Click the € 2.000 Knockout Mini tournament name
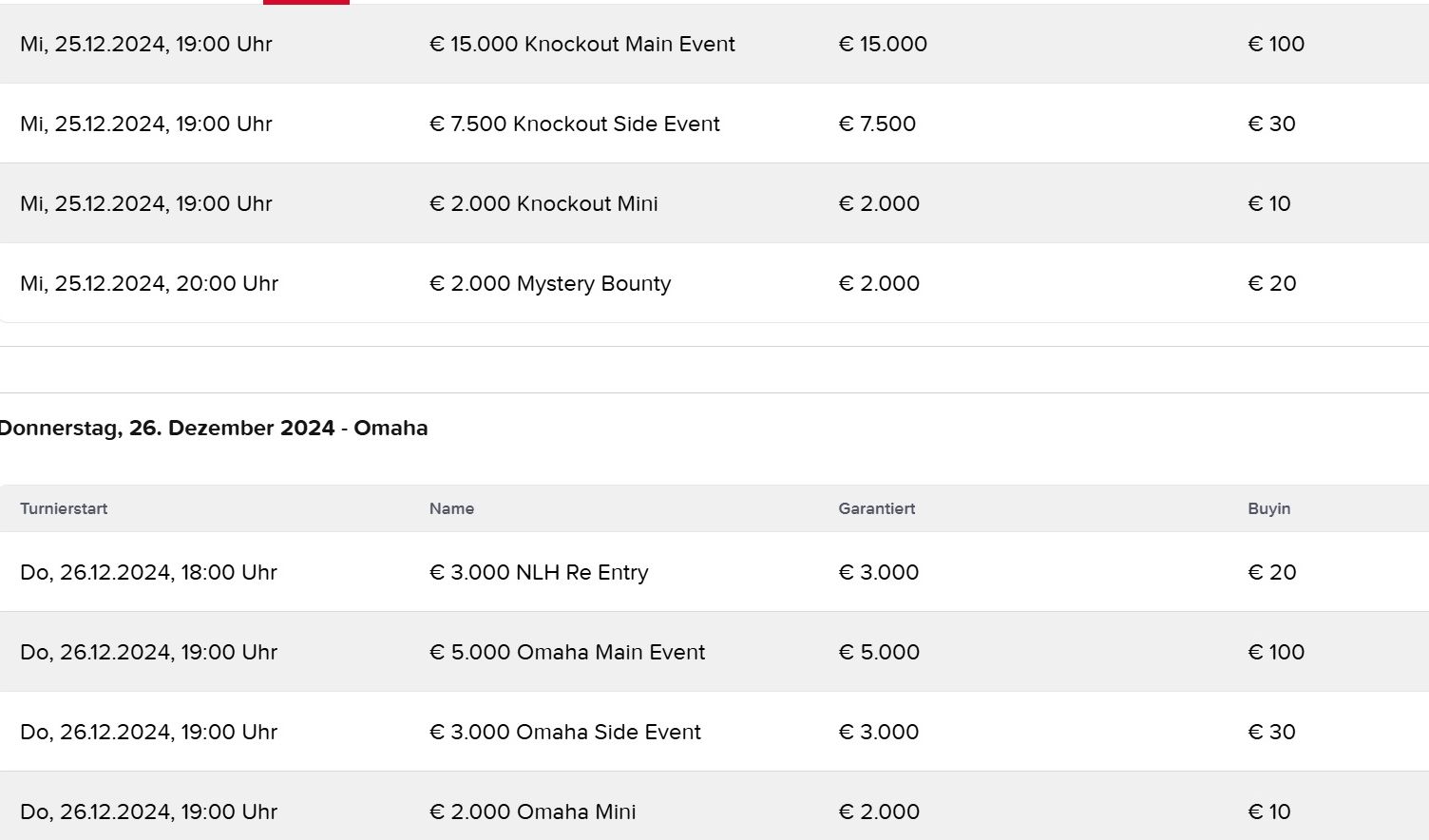Screen dimensions: 1429x840 coord(543,203)
